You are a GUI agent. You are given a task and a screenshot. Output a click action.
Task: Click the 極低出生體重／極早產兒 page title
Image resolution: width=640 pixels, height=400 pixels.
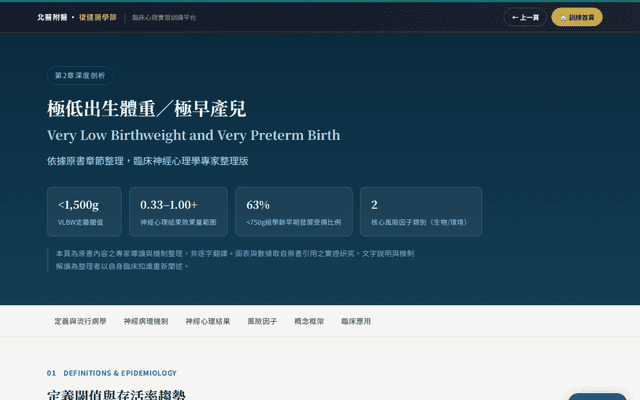pos(147,109)
